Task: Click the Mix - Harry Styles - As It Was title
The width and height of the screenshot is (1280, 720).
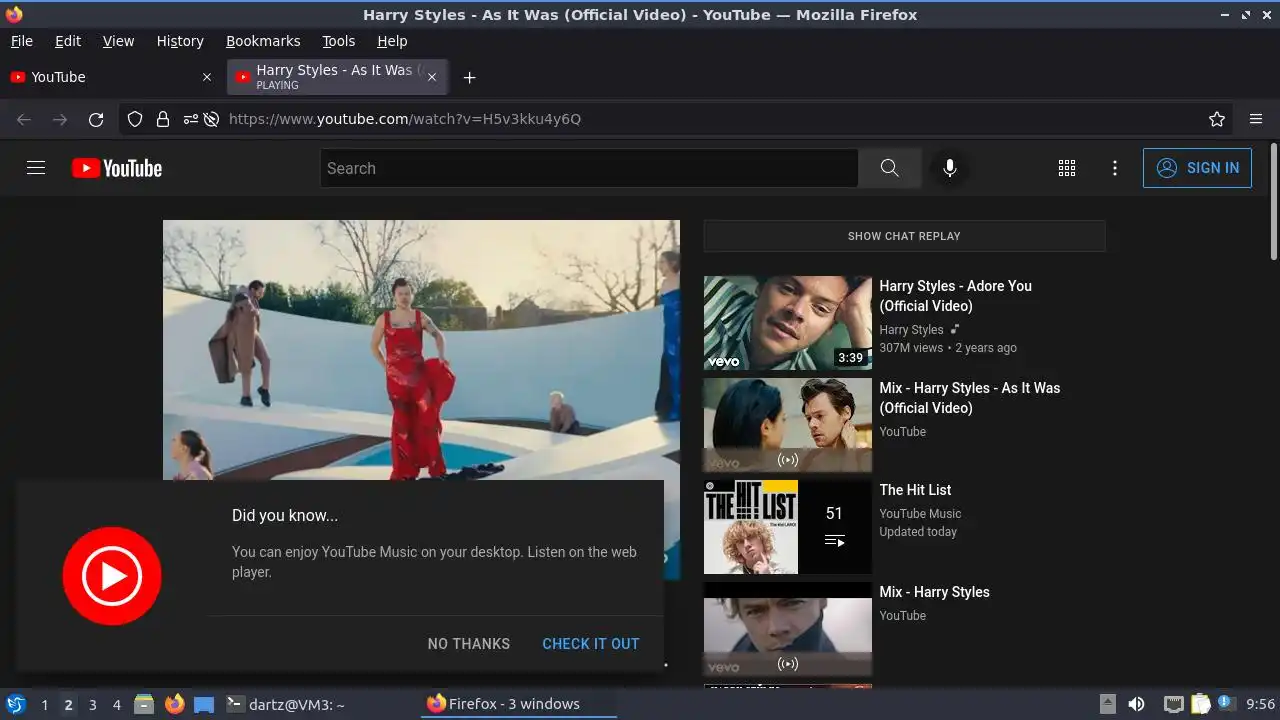Action: pyautogui.click(x=969, y=398)
